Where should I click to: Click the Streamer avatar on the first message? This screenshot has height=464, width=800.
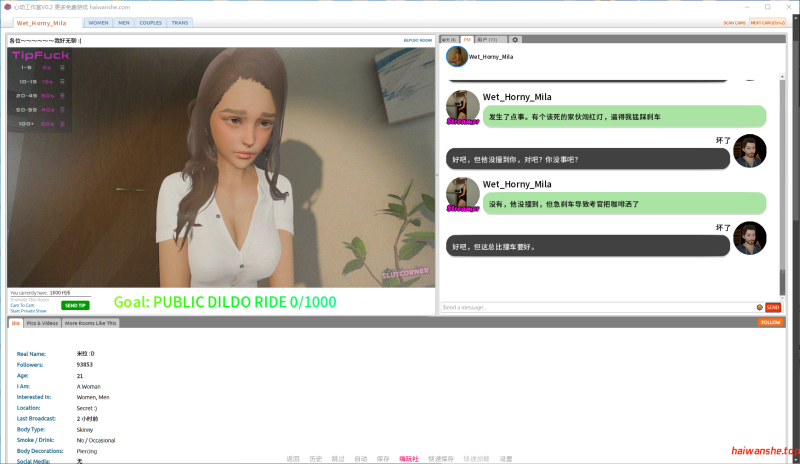[x=462, y=108]
